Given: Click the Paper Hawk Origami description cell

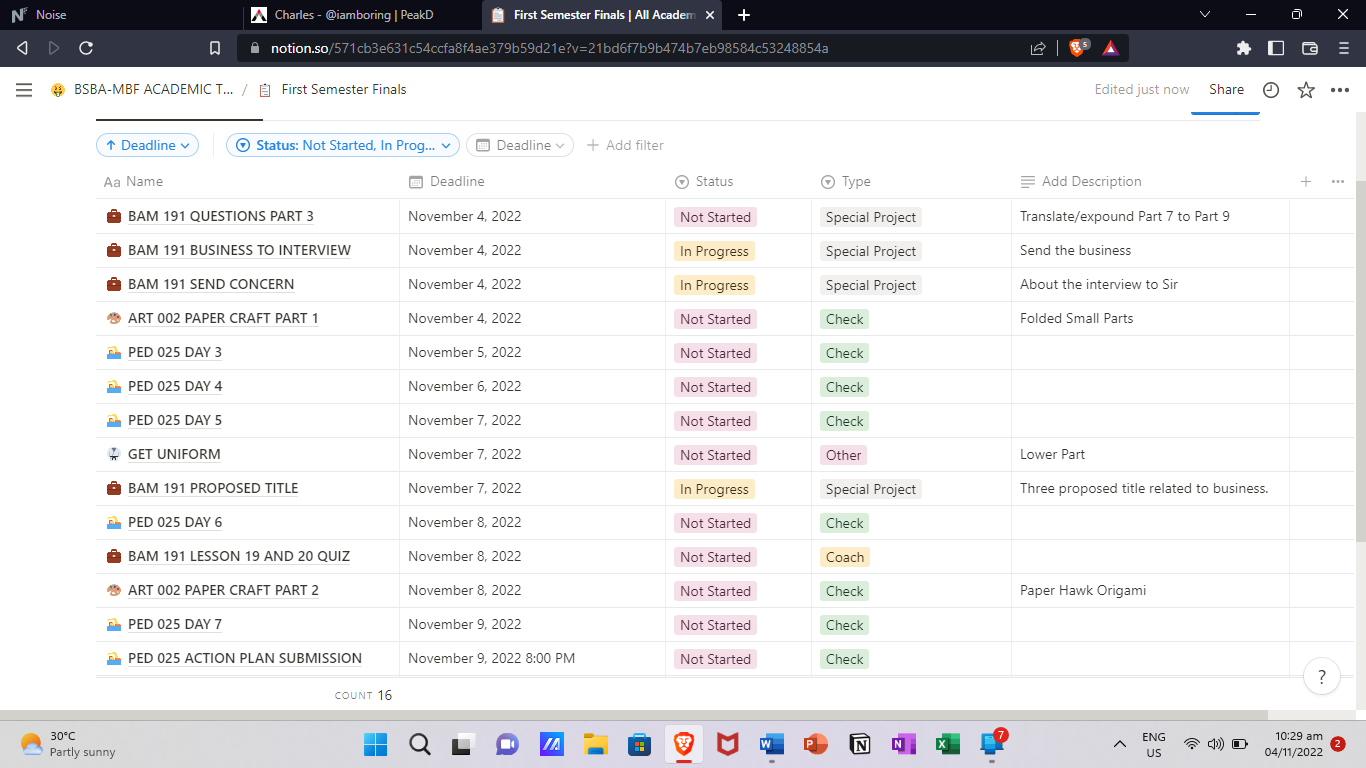Looking at the screenshot, I should [1150, 591].
